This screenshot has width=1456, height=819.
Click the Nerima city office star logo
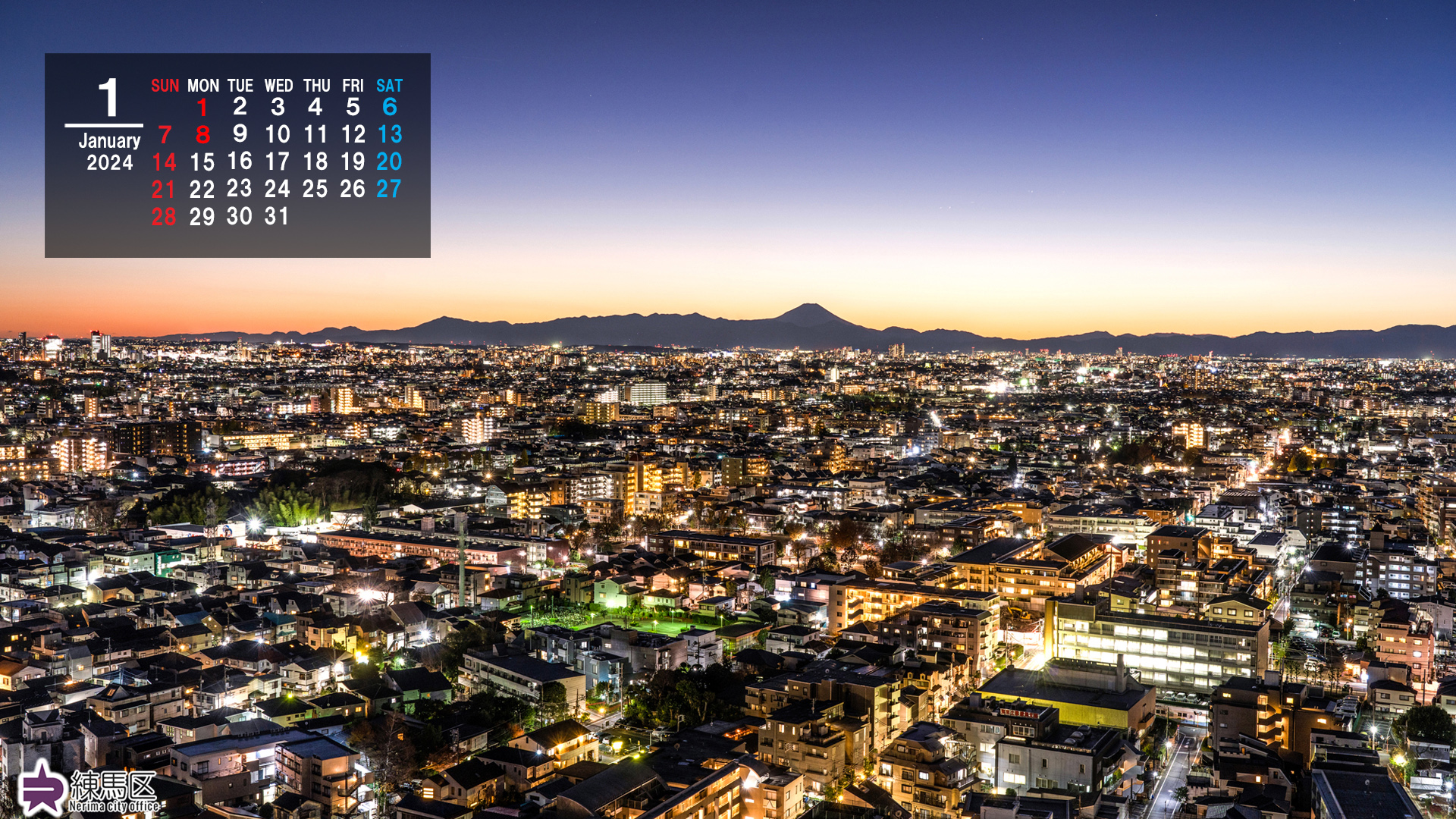point(42,787)
